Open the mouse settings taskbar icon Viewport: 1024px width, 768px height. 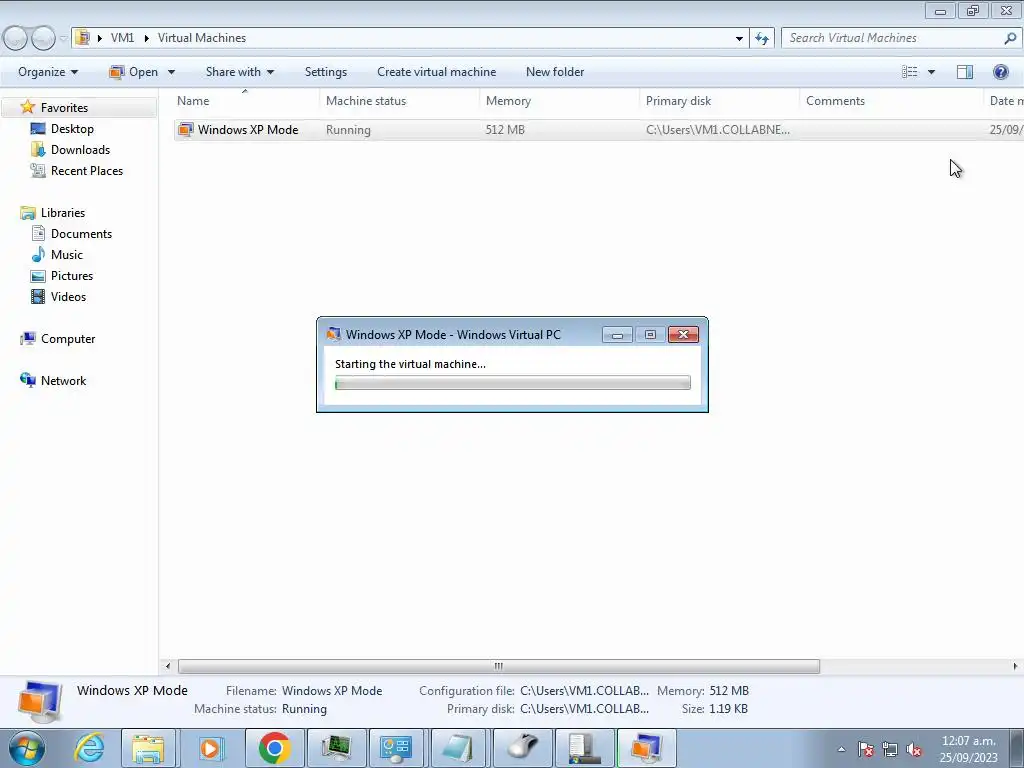click(x=522, y=748)
